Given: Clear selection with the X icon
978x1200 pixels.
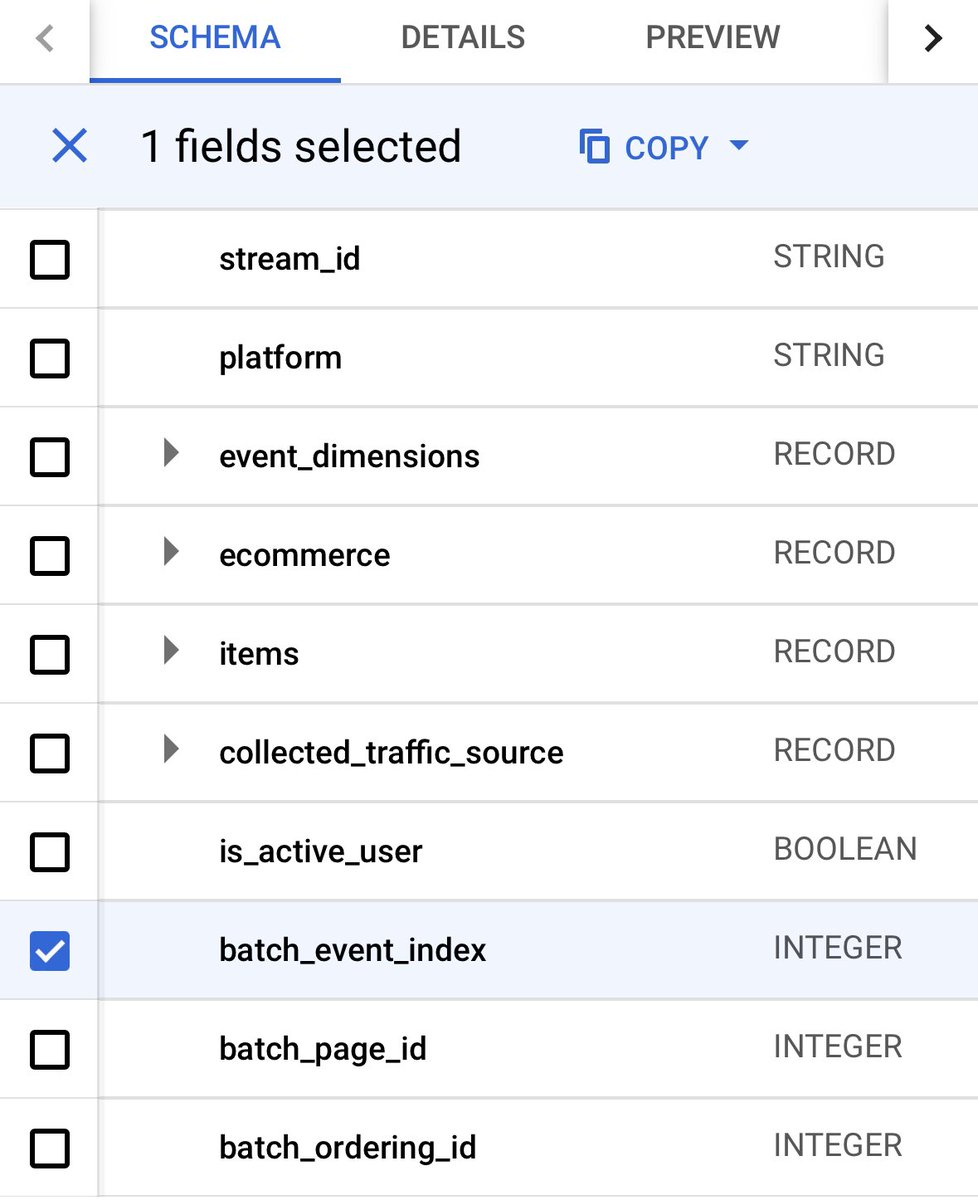Looking at the screenshot, I should [x=69, y=147].
